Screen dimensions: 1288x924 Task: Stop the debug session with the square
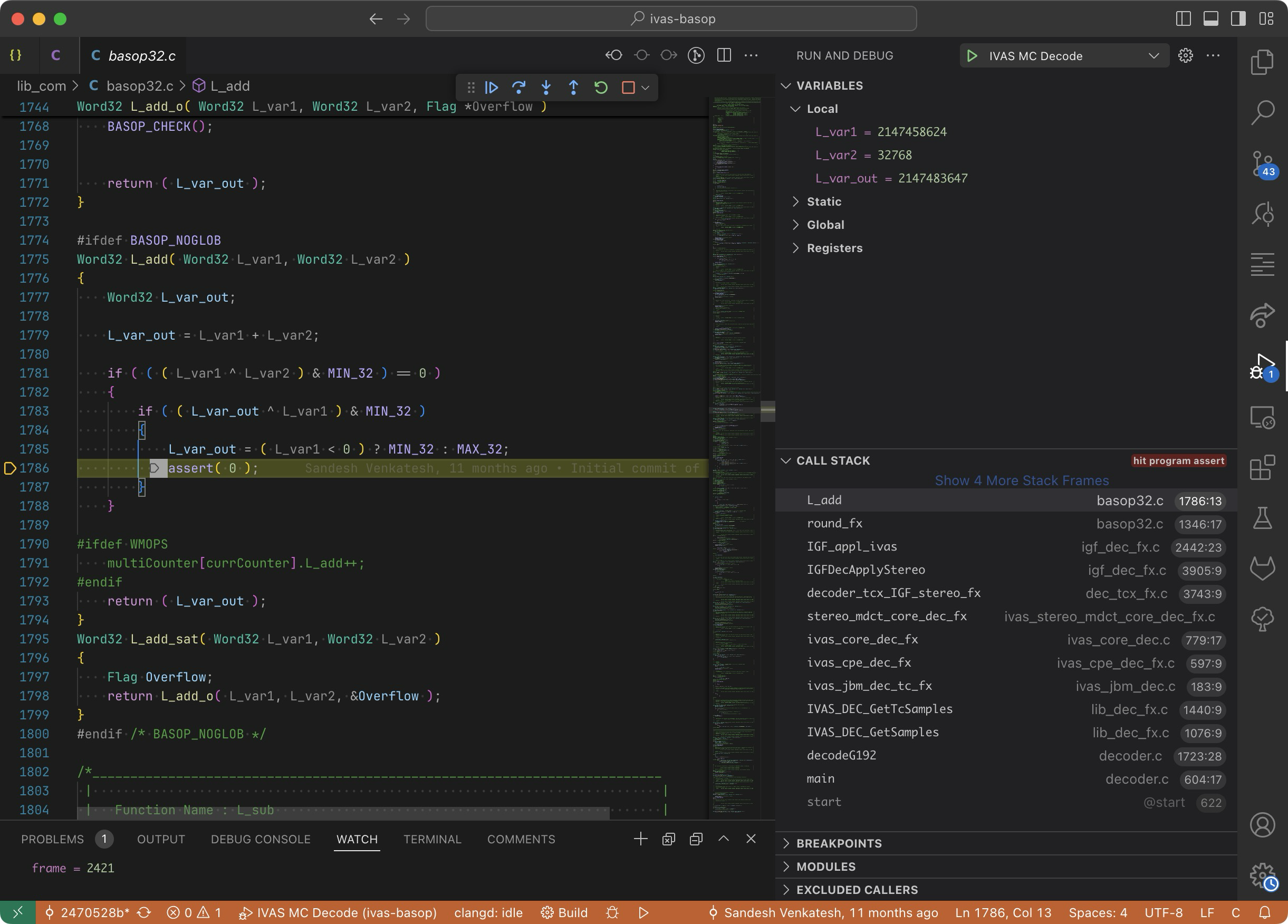point(628,88)
